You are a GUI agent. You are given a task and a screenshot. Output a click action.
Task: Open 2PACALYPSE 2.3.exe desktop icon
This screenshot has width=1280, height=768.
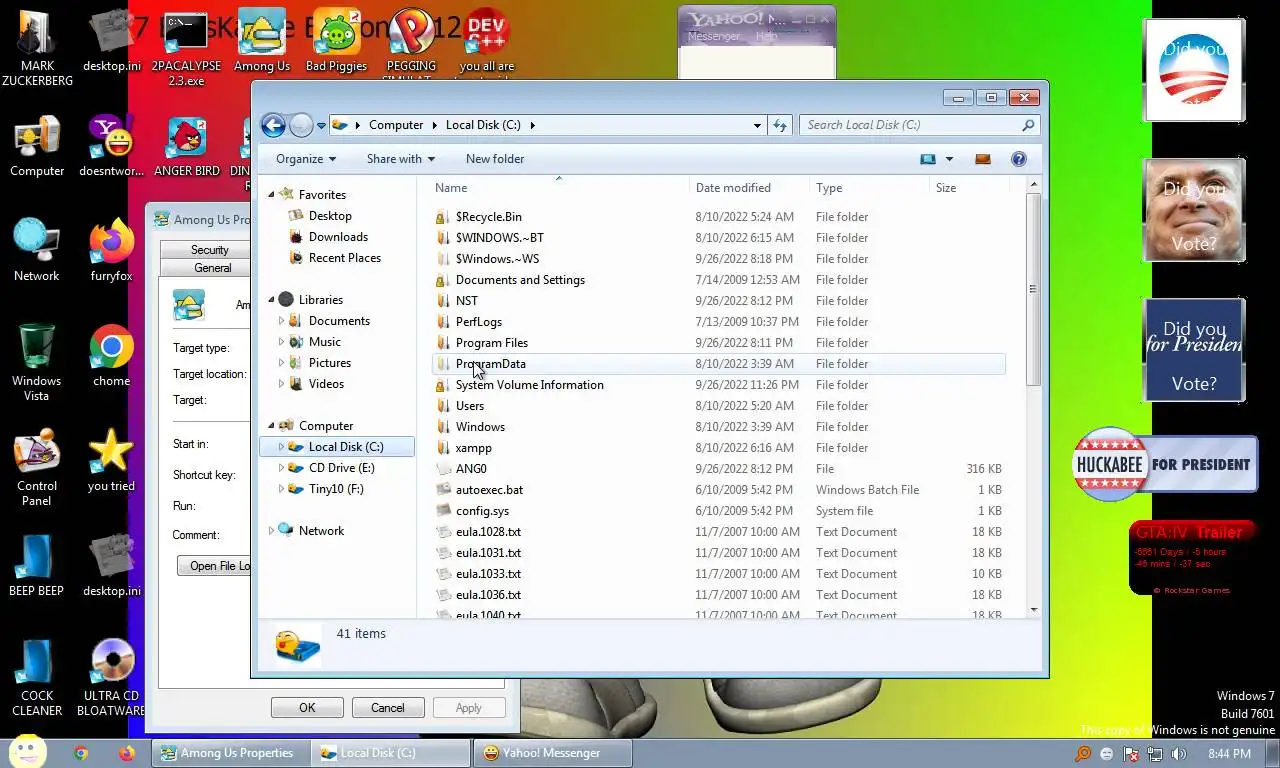pyautogui.click(x=186, y=48)
